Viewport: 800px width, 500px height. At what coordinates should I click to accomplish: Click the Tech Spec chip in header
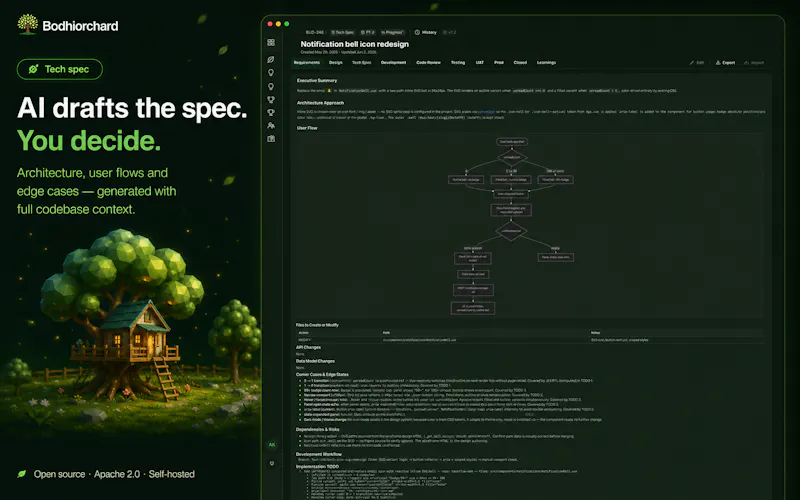[x=342, y=32]
